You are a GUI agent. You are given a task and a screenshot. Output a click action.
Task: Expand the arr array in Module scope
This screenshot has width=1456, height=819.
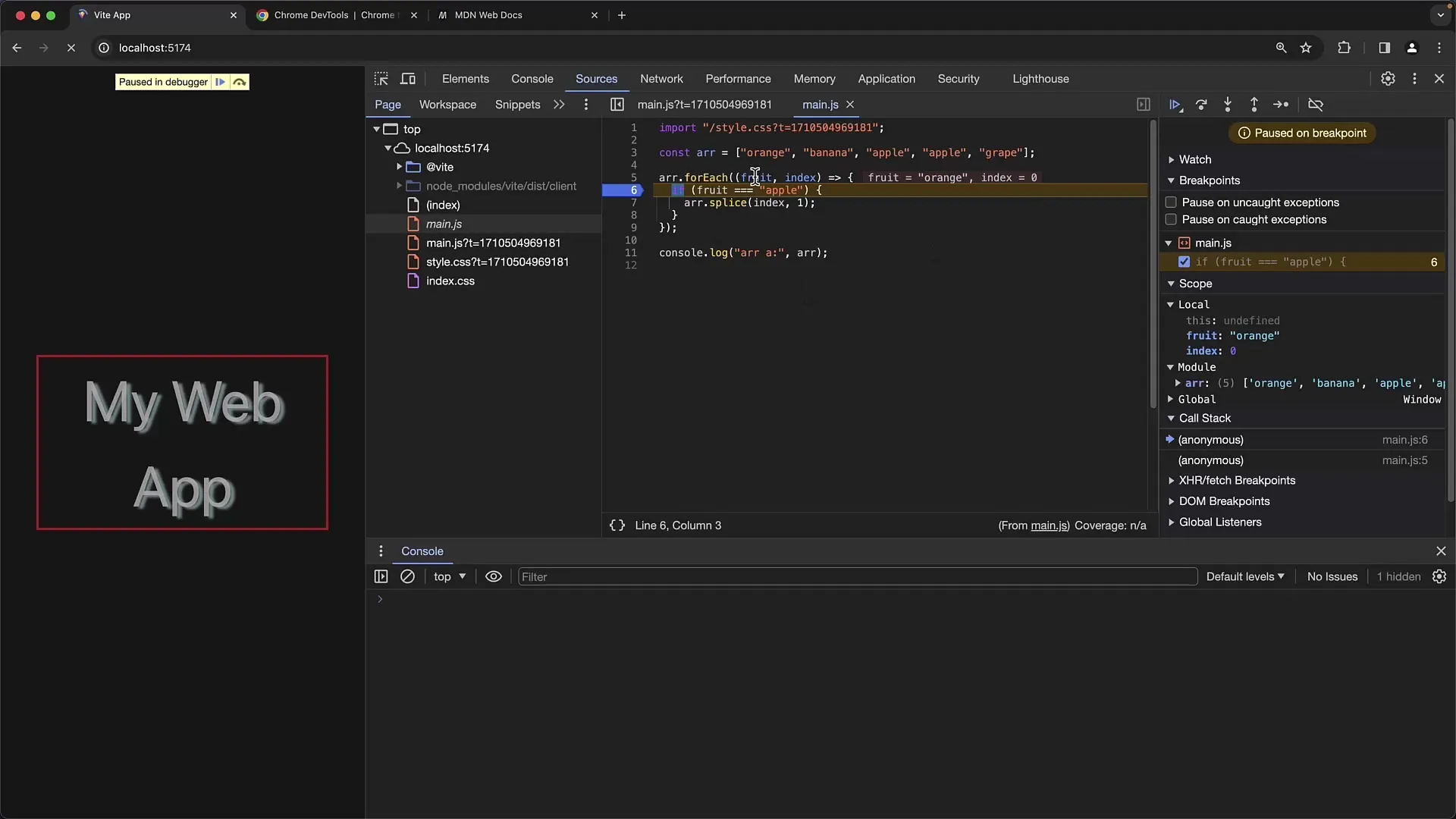point(1178,384)
